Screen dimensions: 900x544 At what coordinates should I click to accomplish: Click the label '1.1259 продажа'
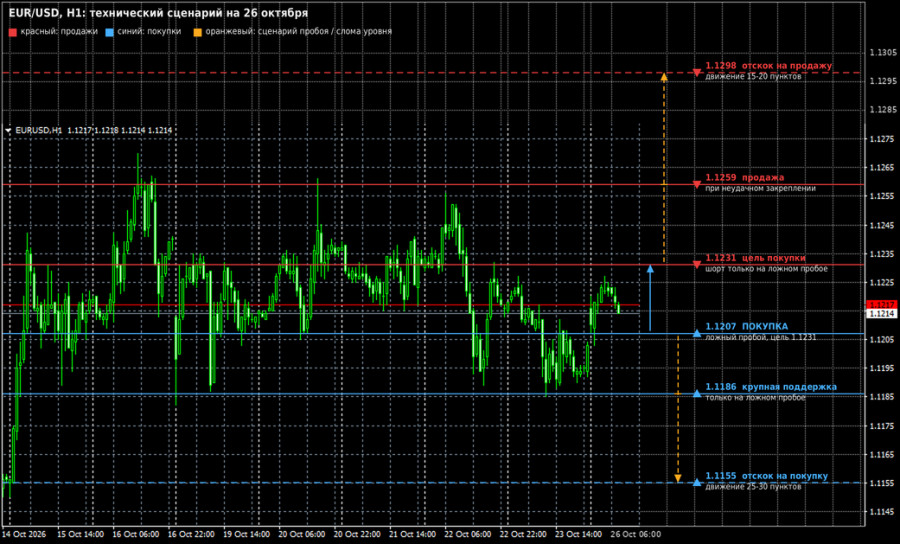pyautogui.click(x=744, y=178)
